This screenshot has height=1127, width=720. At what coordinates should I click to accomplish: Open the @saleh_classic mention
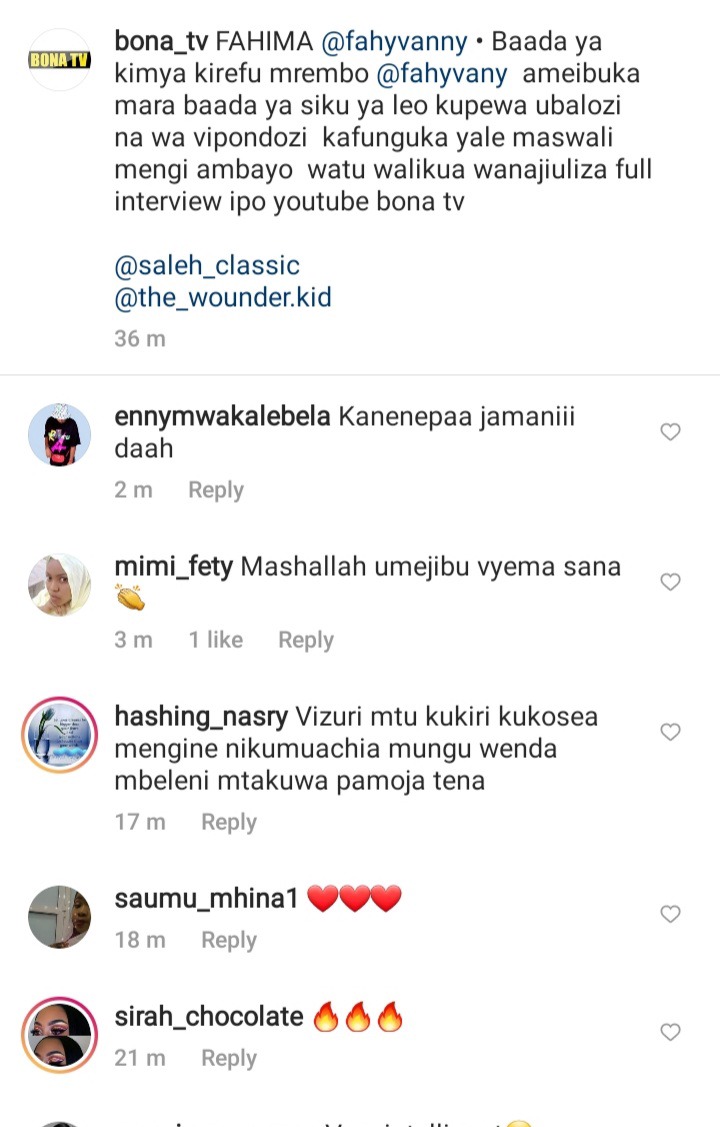point(207,265)
